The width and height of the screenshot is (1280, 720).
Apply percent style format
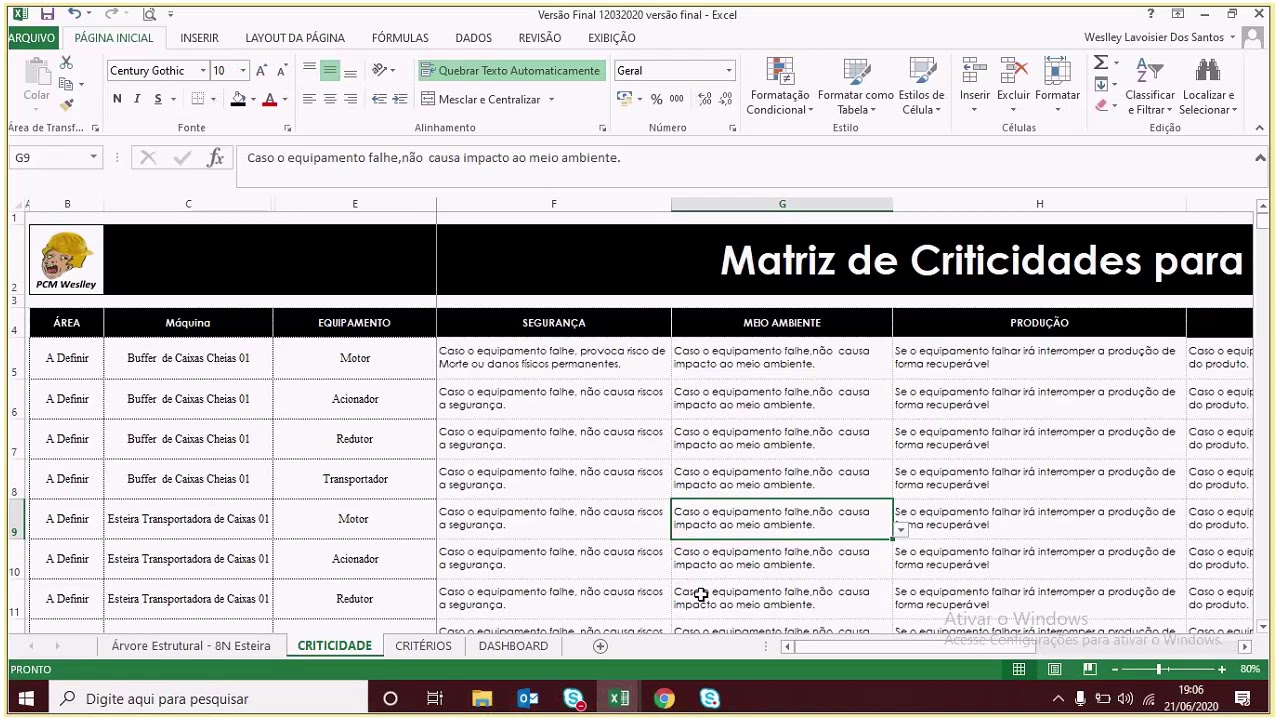656,99
